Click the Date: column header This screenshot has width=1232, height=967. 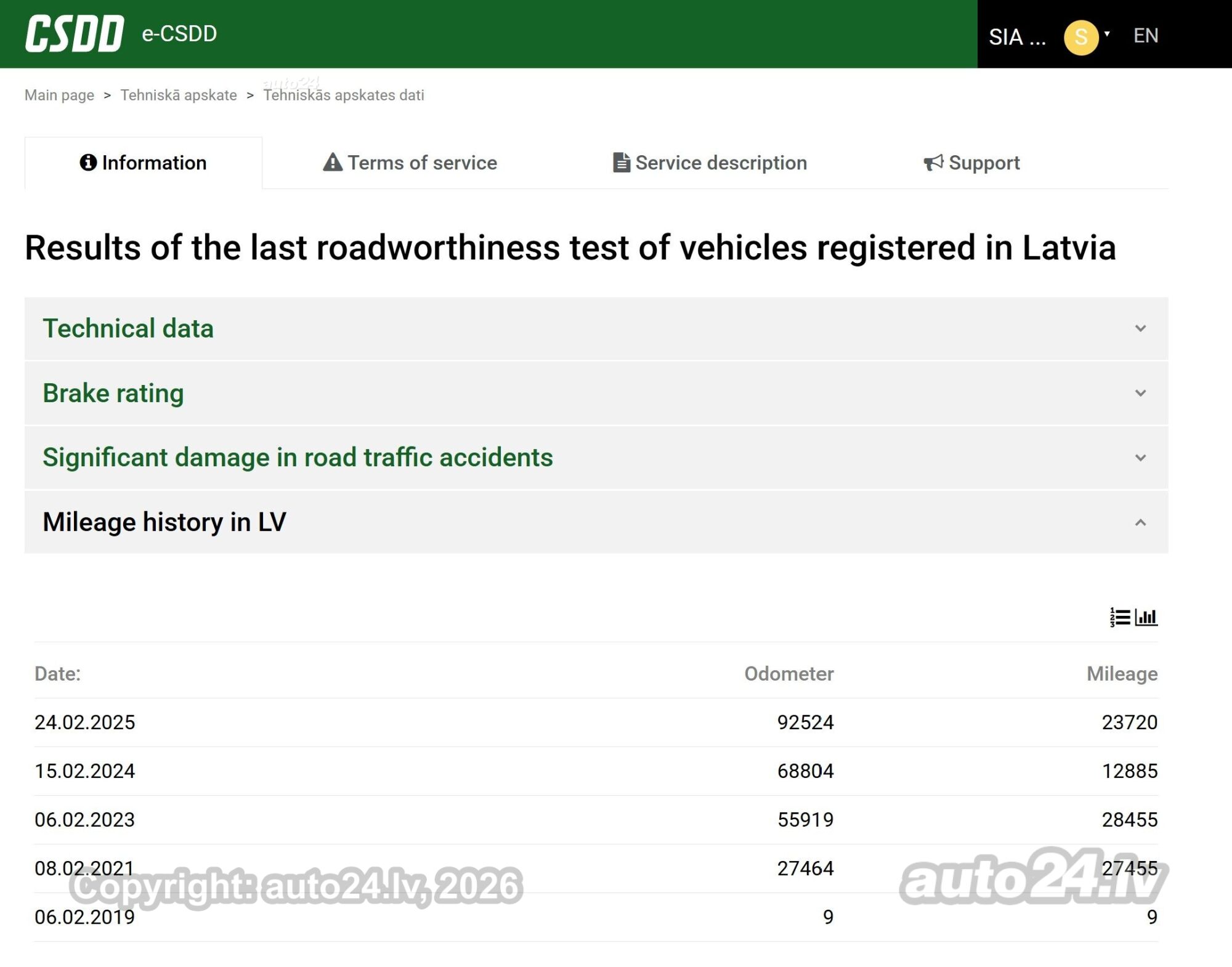[57, 674]
